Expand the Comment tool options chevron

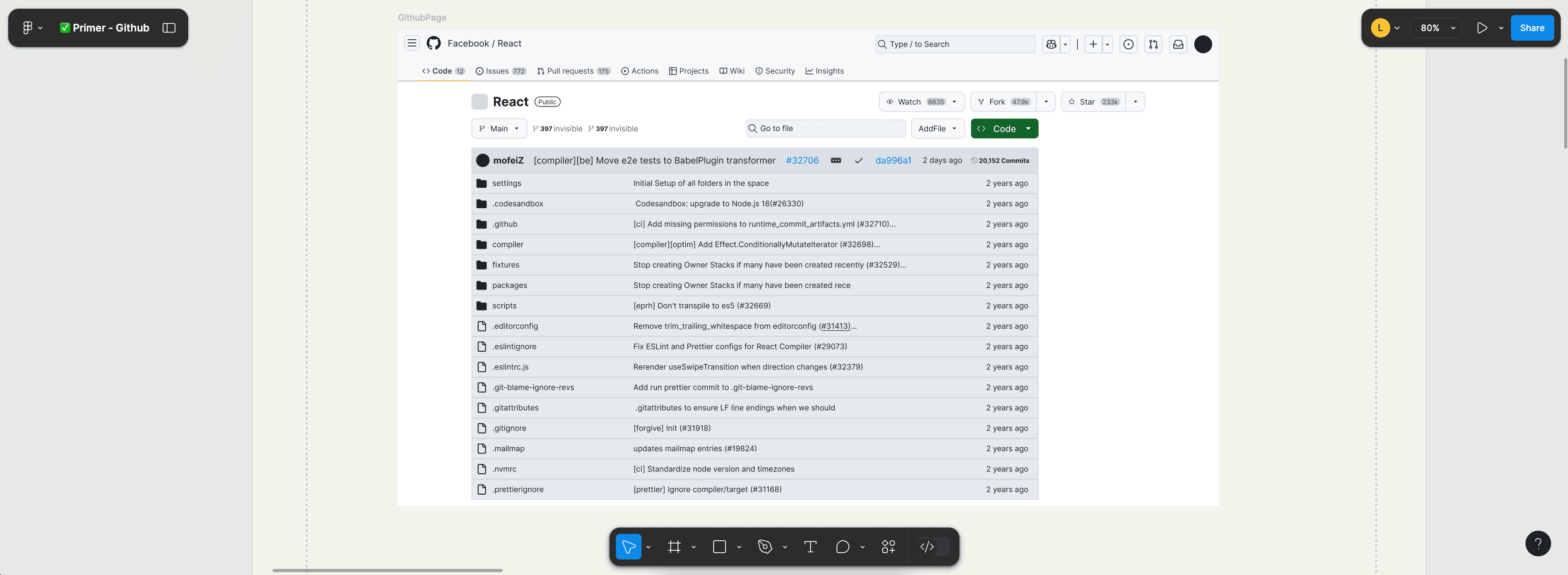862,547
